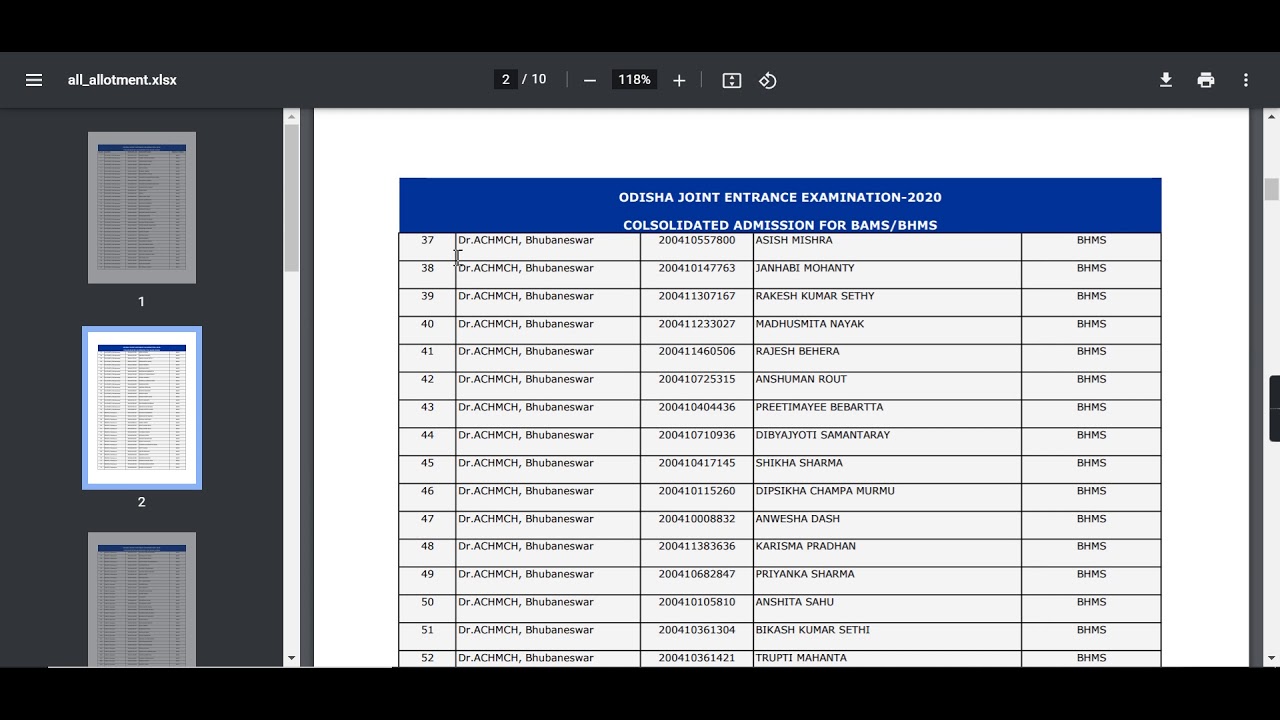This screenshot has height=720, width=1280.
Task: Click the ODISHA JOINT ENTRANCE EXAMINATION-2020 heading
Action: [780, 197]
